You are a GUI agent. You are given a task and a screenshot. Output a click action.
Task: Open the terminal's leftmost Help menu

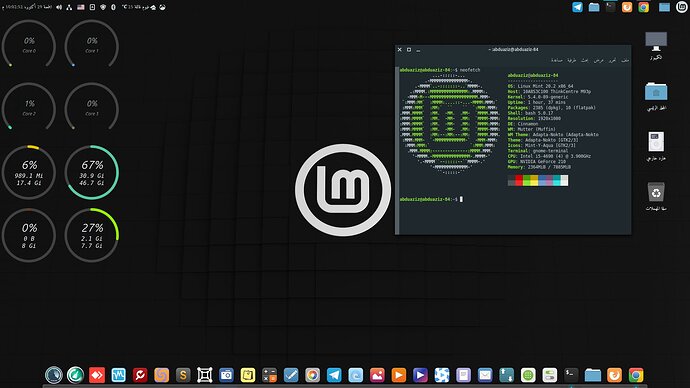(557, 60)
